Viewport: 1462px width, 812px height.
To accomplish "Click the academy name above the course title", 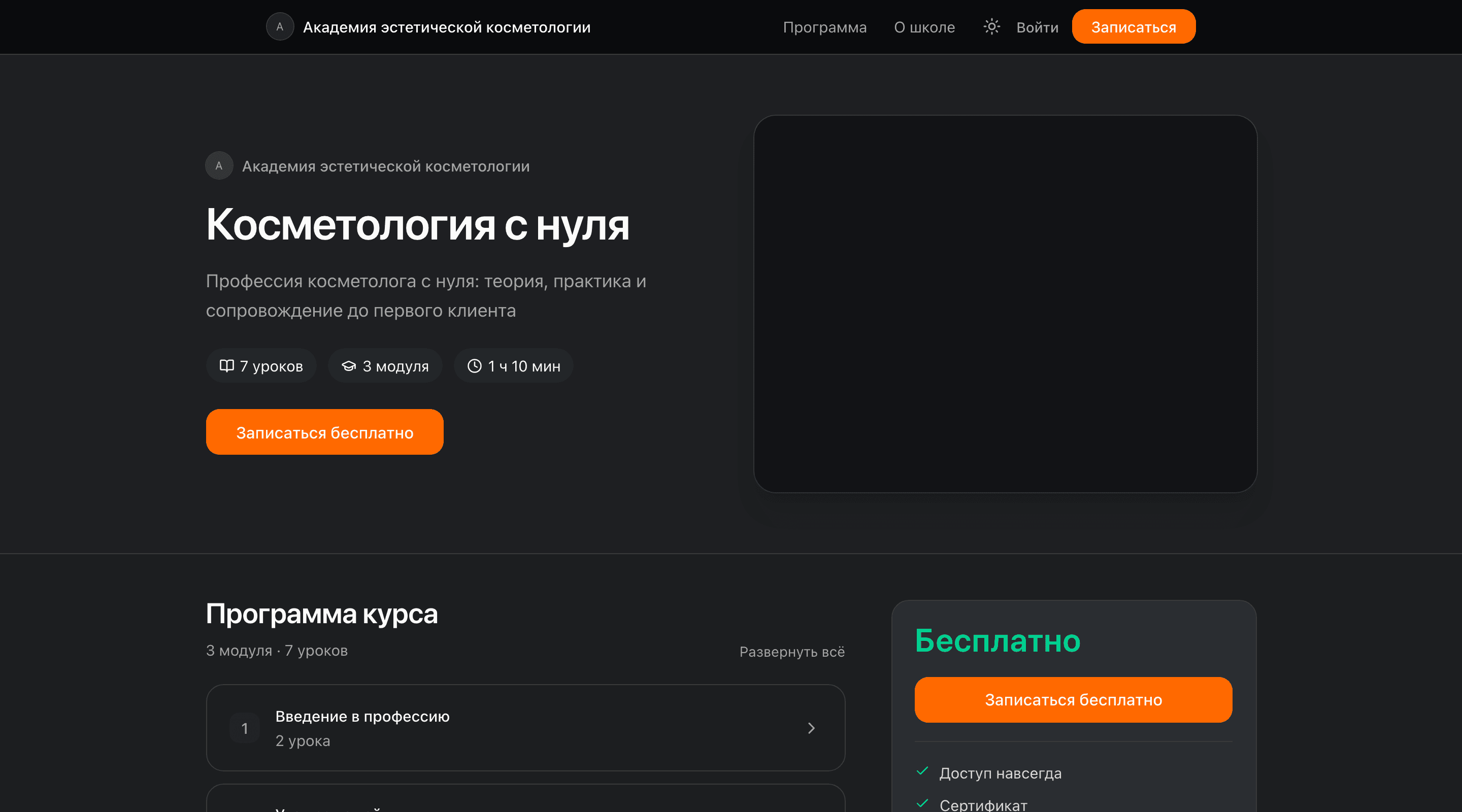I will (x=386, y=166).
